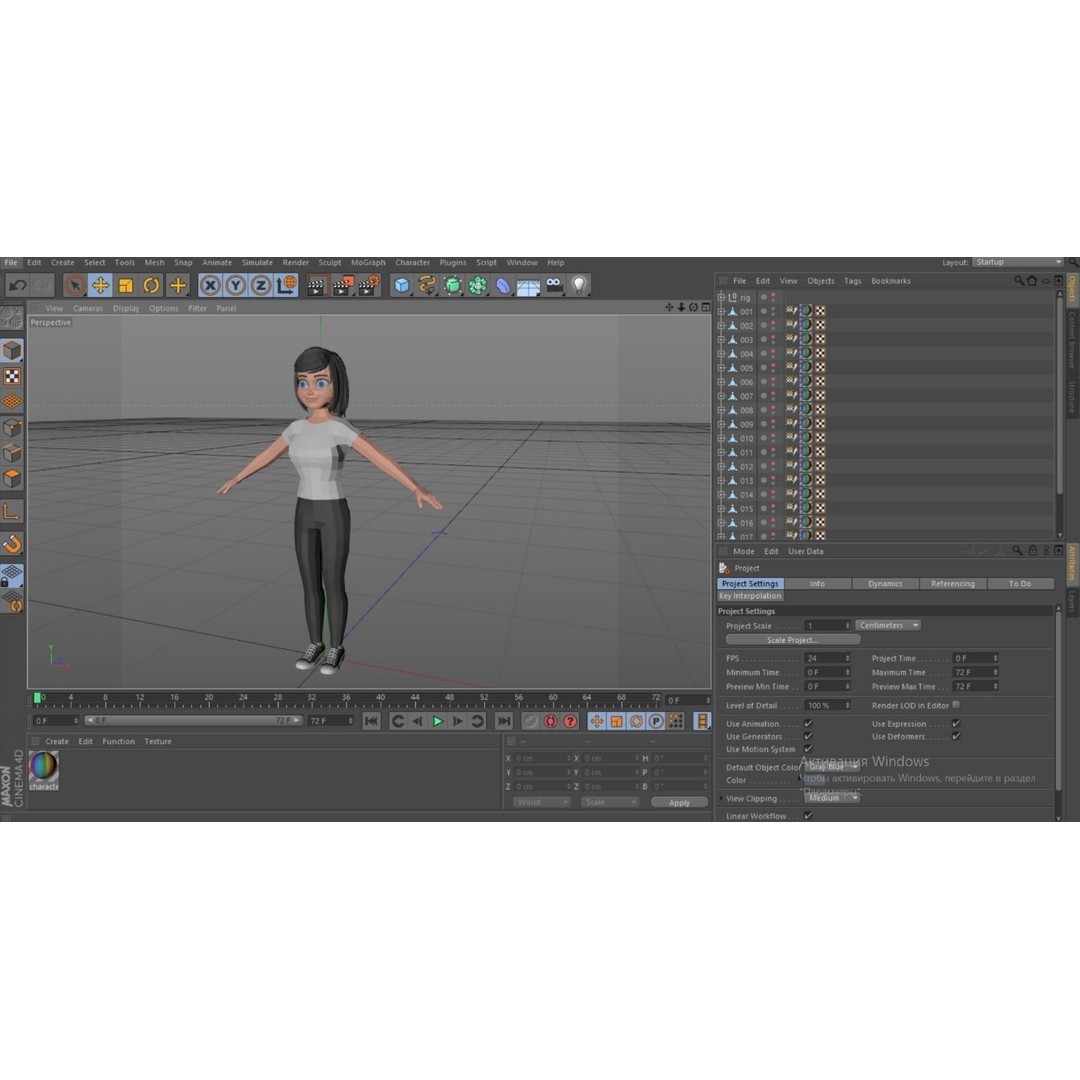Open the MoGraph menu
This screenshot has width=1080, height=1080.
coord(368,262)
